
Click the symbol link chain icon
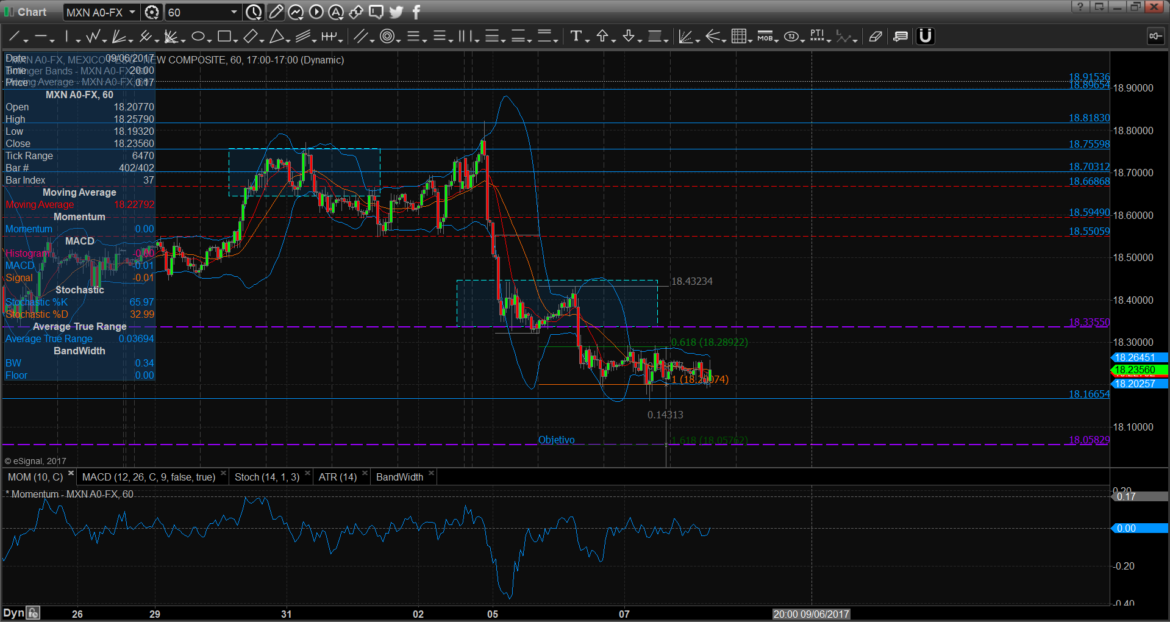356,12
